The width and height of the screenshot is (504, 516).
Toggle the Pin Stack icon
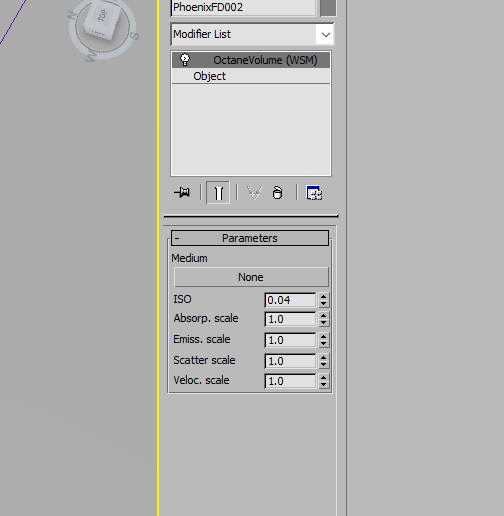pyautogui.click(x=182, y=192)
